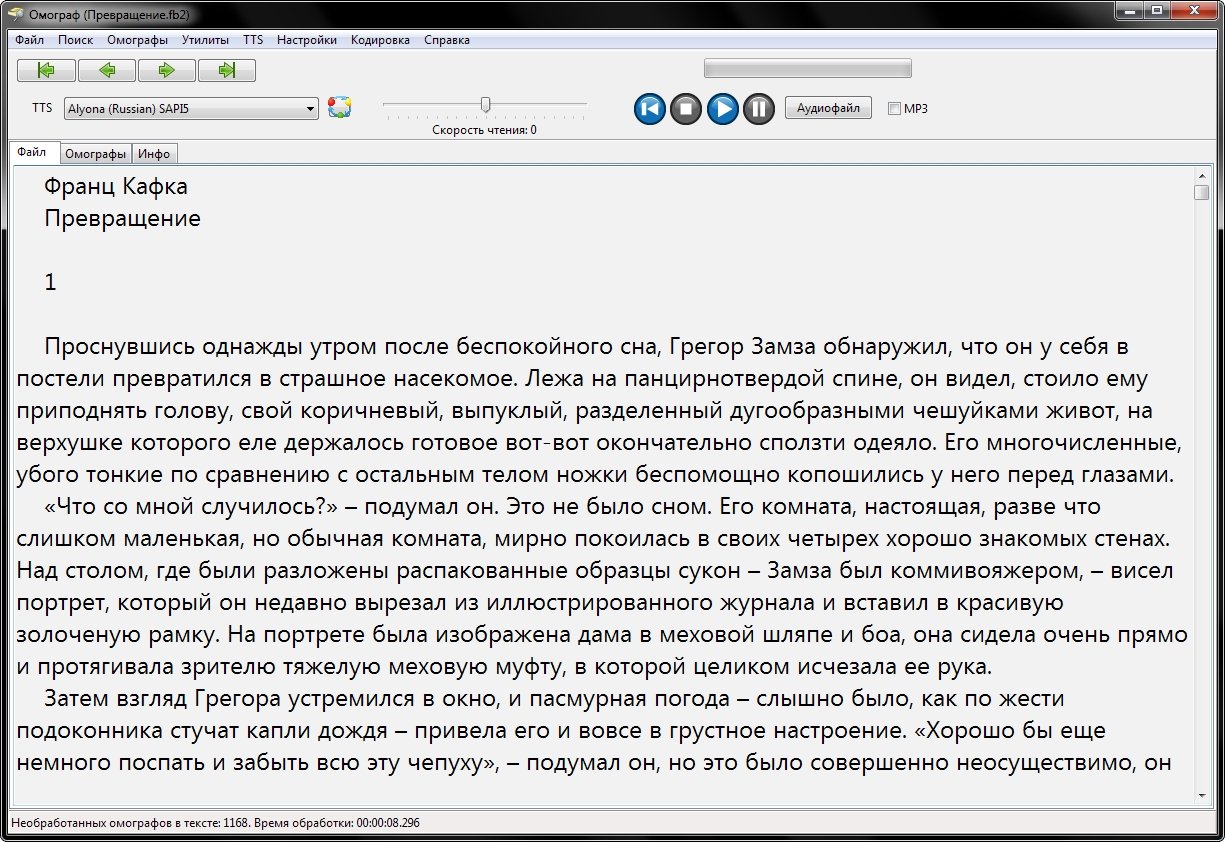The width and height of the screenshot is (1225, 842).
Task: Click the scroll down arrow of the text area
Action: tap(1201, 796)
